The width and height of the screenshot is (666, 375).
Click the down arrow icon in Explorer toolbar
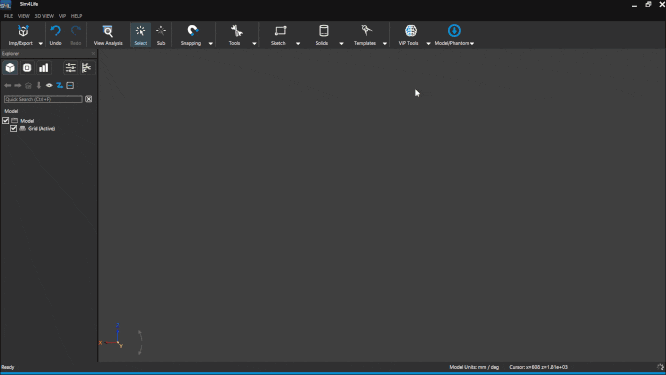(x=39, y=85)
